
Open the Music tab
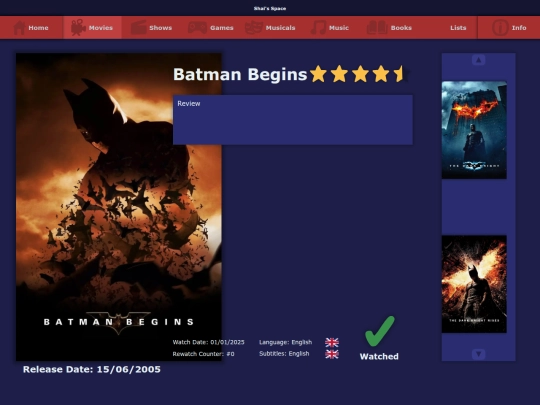pyautogui.click(x=330, y=28)
